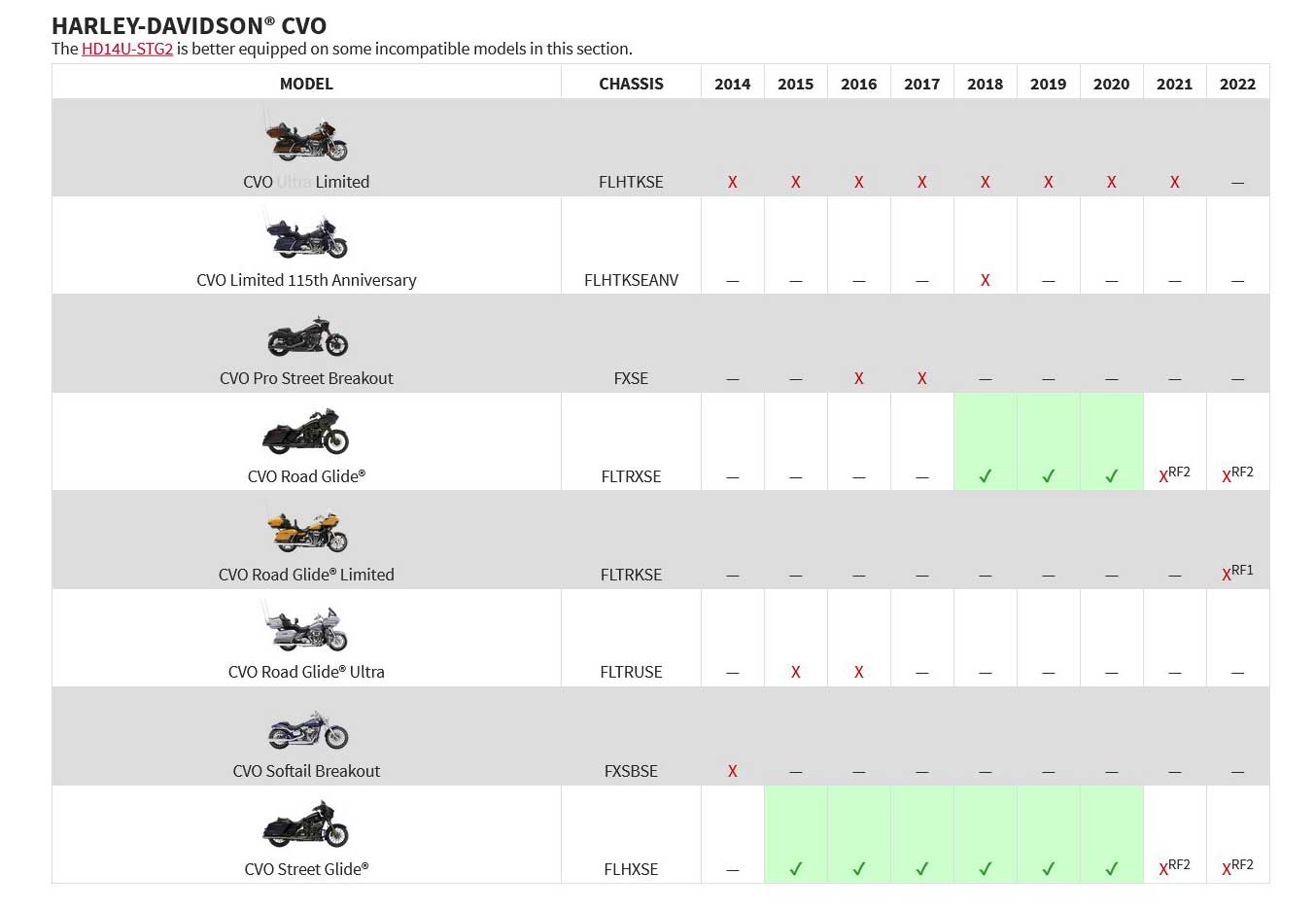1316x910 pixels.
Task: Click the 2019 green checkmark for FLTRXSE
Action: click(x=1049, y=476)
